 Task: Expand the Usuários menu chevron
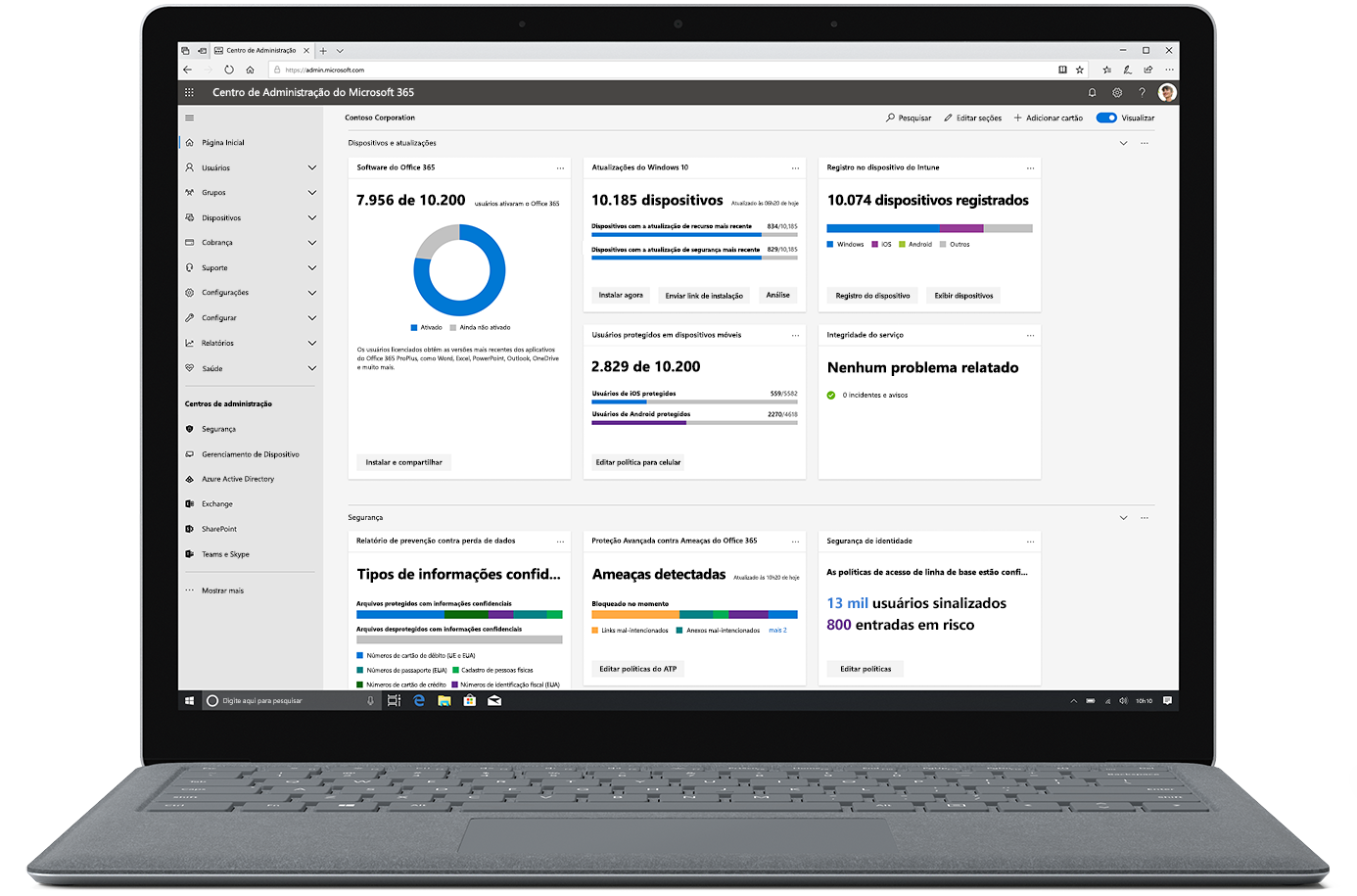(312, 167)
